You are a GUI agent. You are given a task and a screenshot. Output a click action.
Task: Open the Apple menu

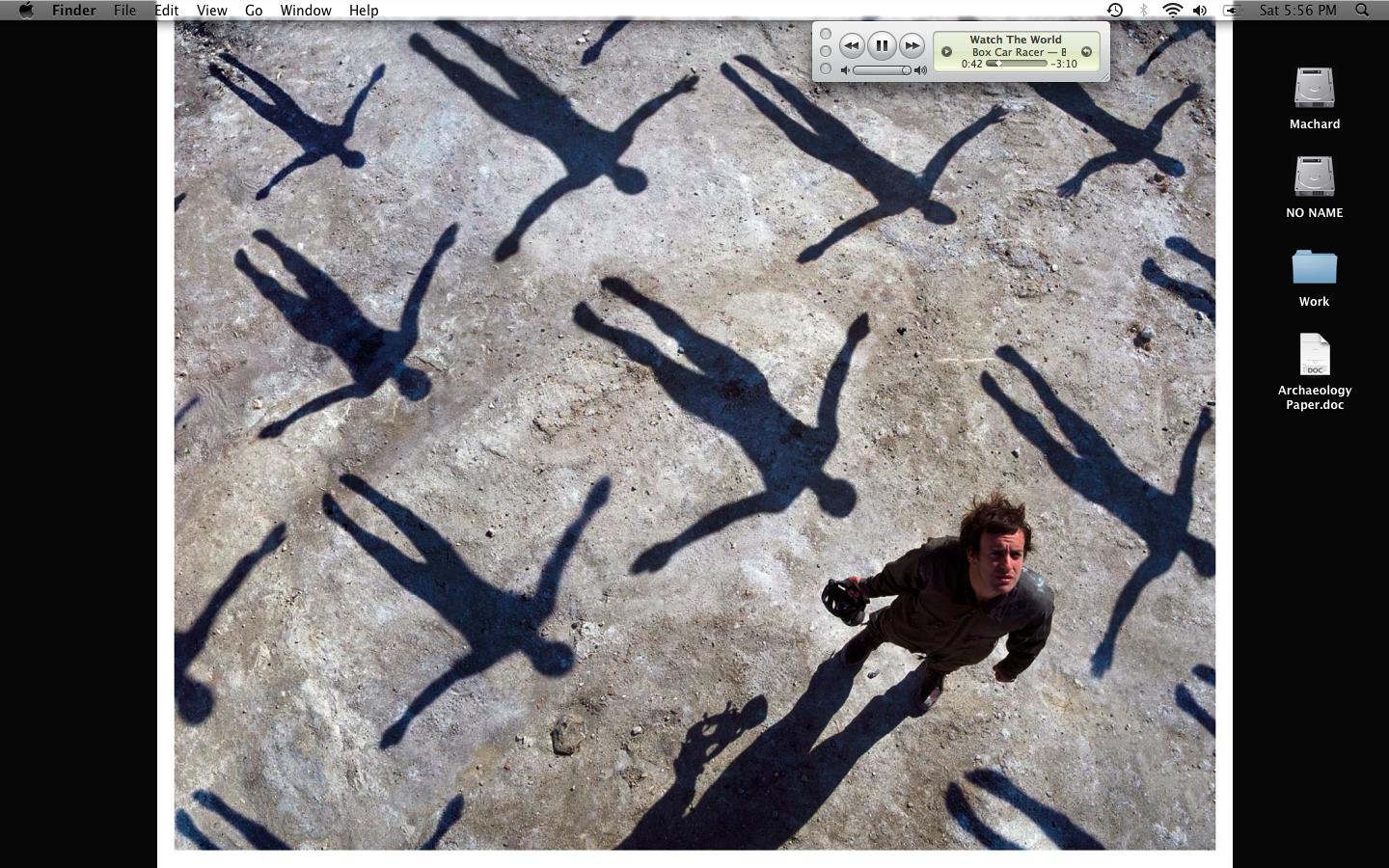pos(26,10)
